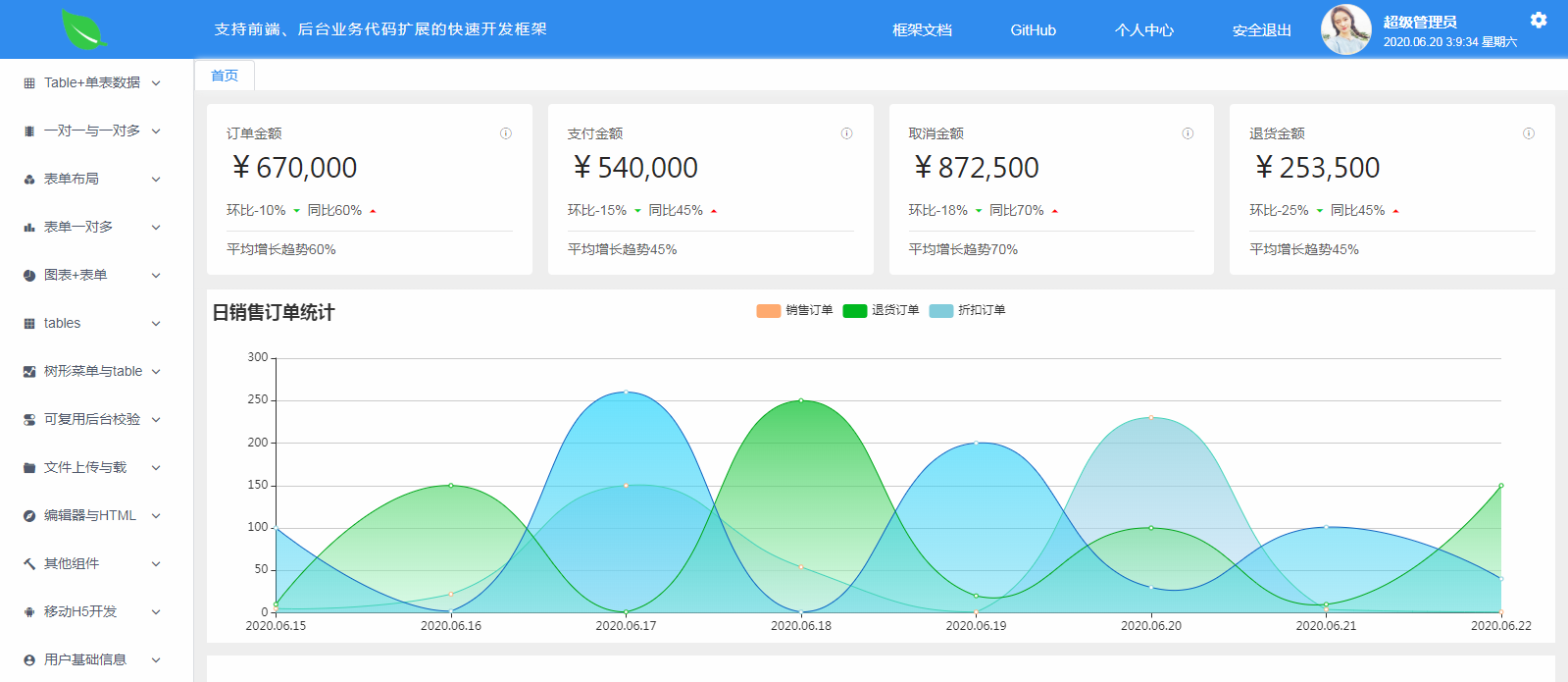
Task: Toggle 销售订单 series in chart legend
Action: click(x=794, y=311)
